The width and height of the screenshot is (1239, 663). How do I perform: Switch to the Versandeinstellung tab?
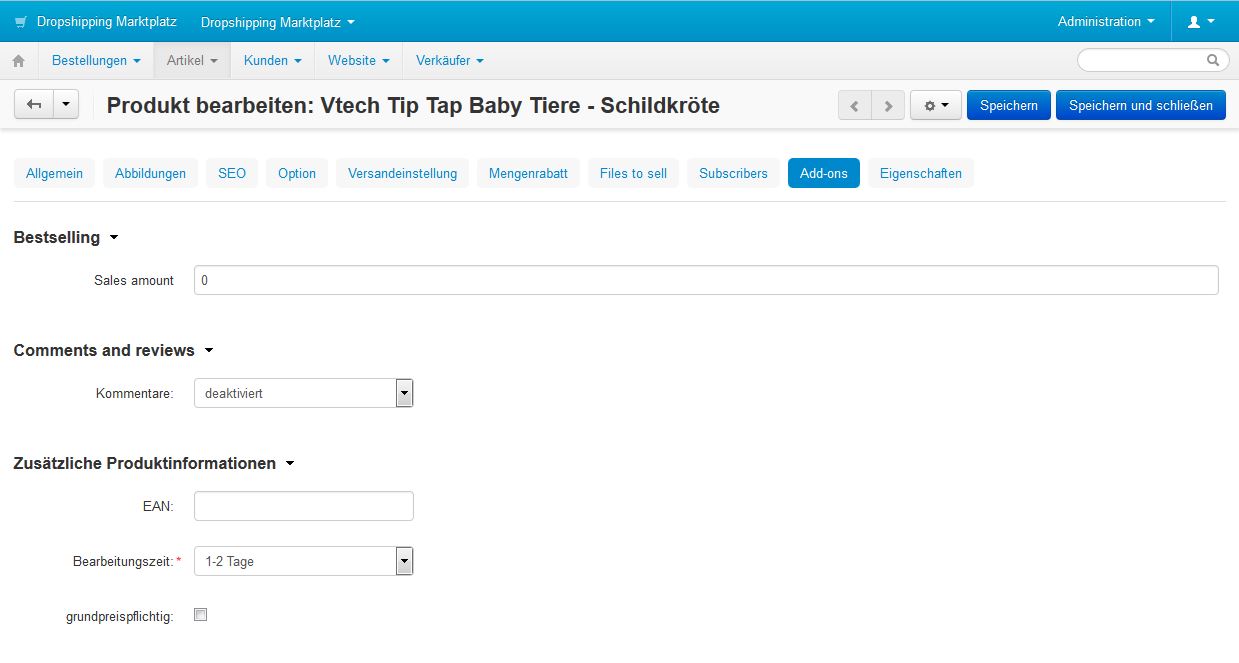pyautogui.click(x=402, y=173)
